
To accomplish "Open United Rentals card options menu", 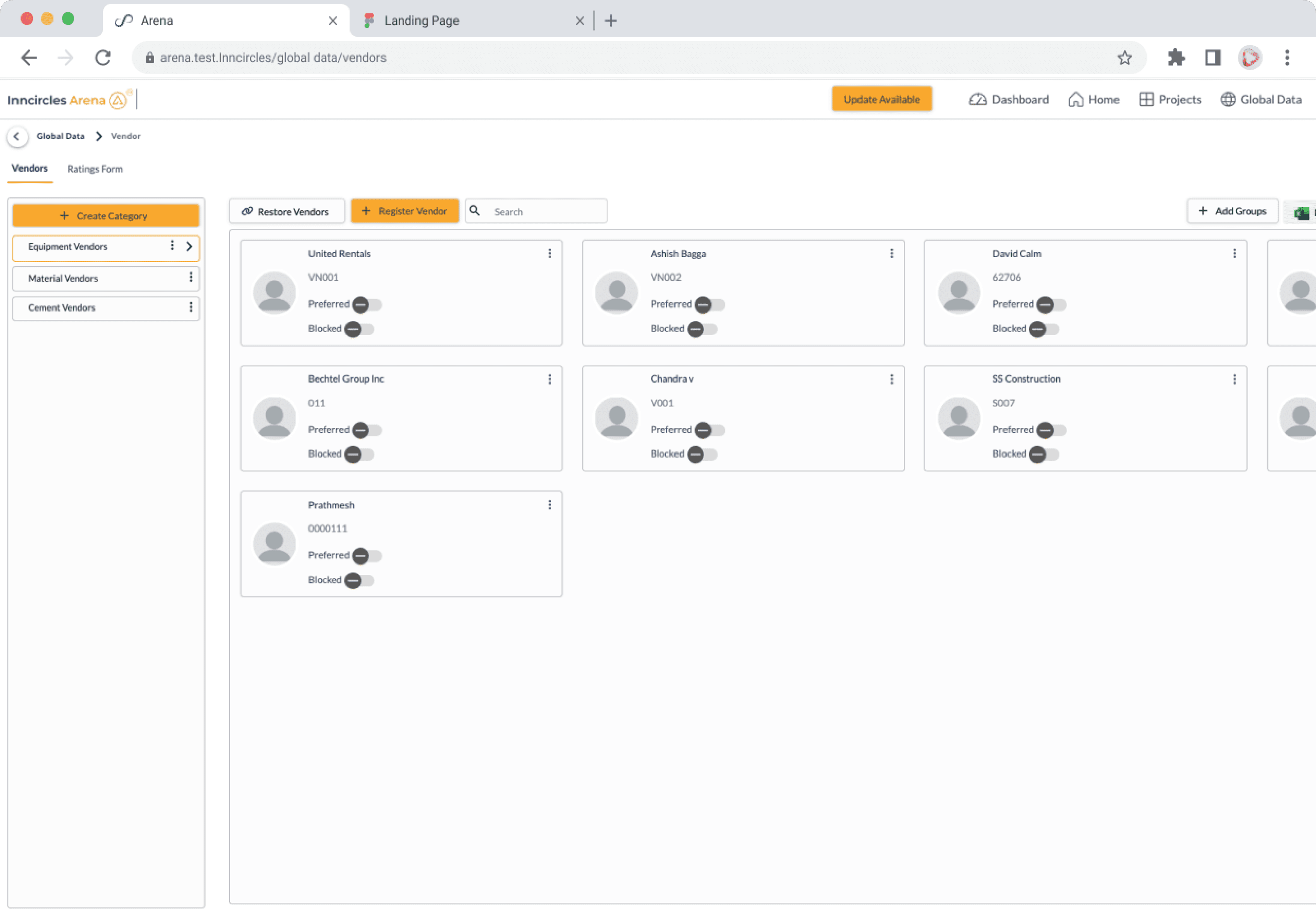I will pos(549,253).
